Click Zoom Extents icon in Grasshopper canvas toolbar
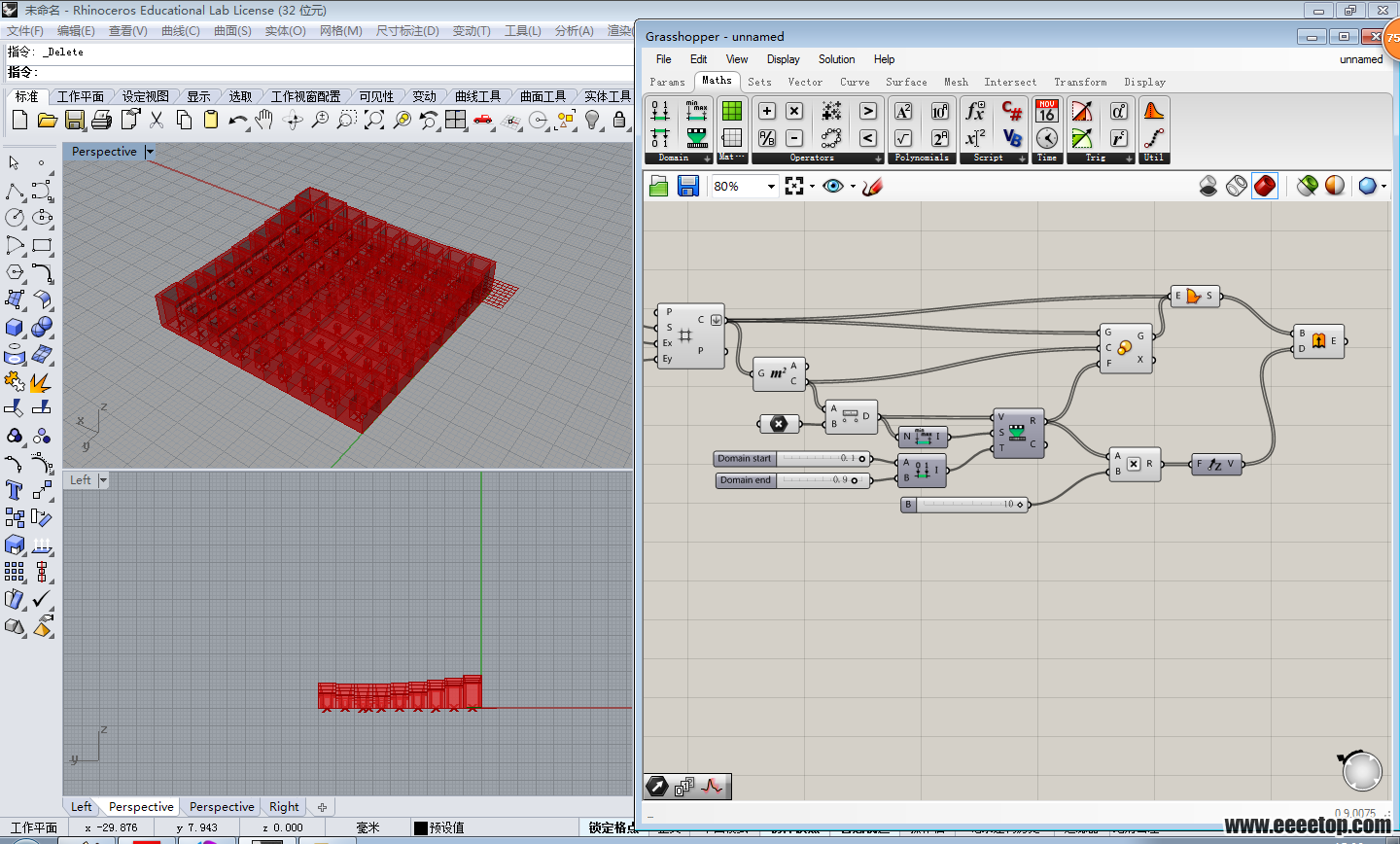Screen dimensions: 1400x844 (794, 186)
